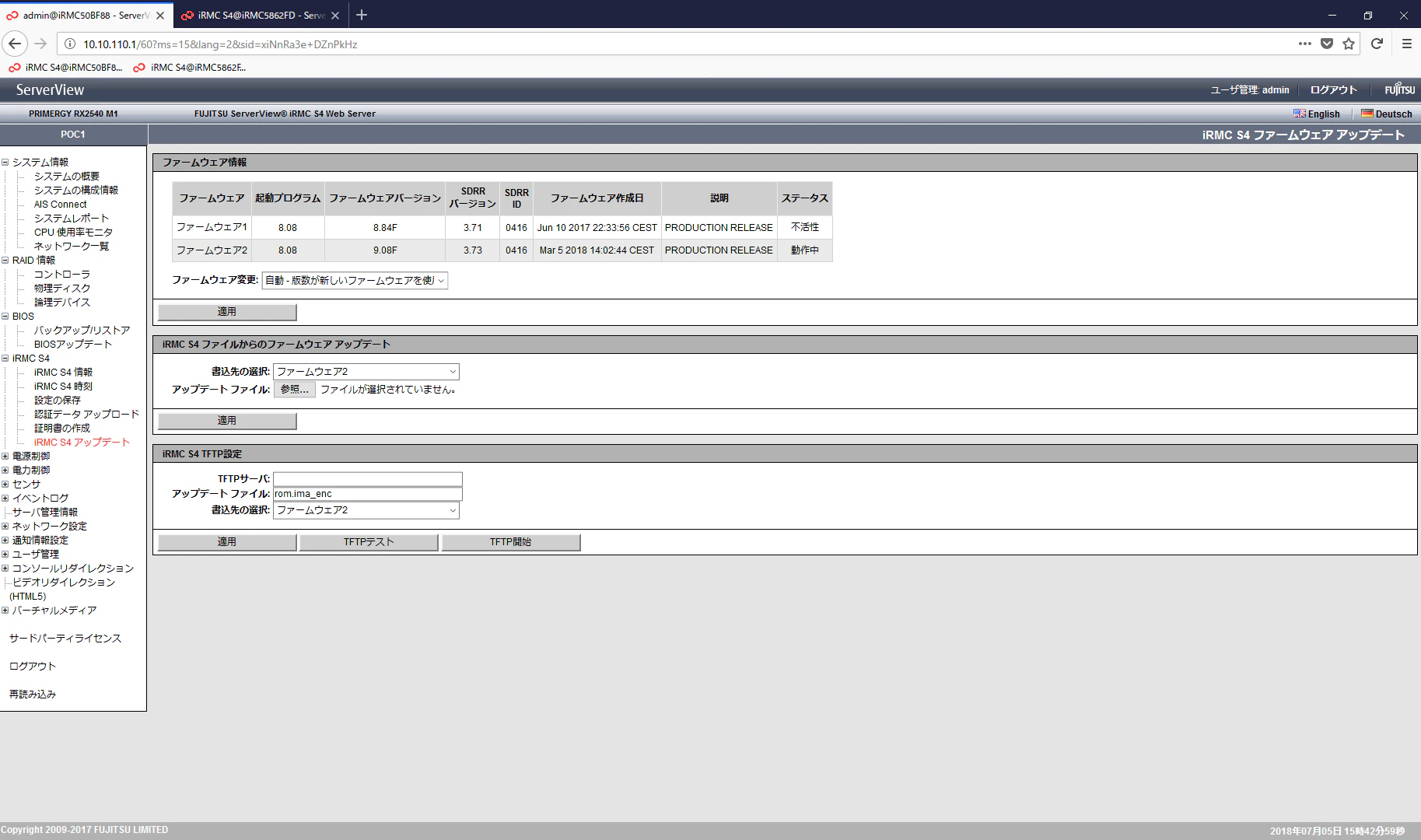Image resolution: width=1421 pixels, height=840 pixels.
Task: Click 適用 under firmware information
Action: [227, 312]
